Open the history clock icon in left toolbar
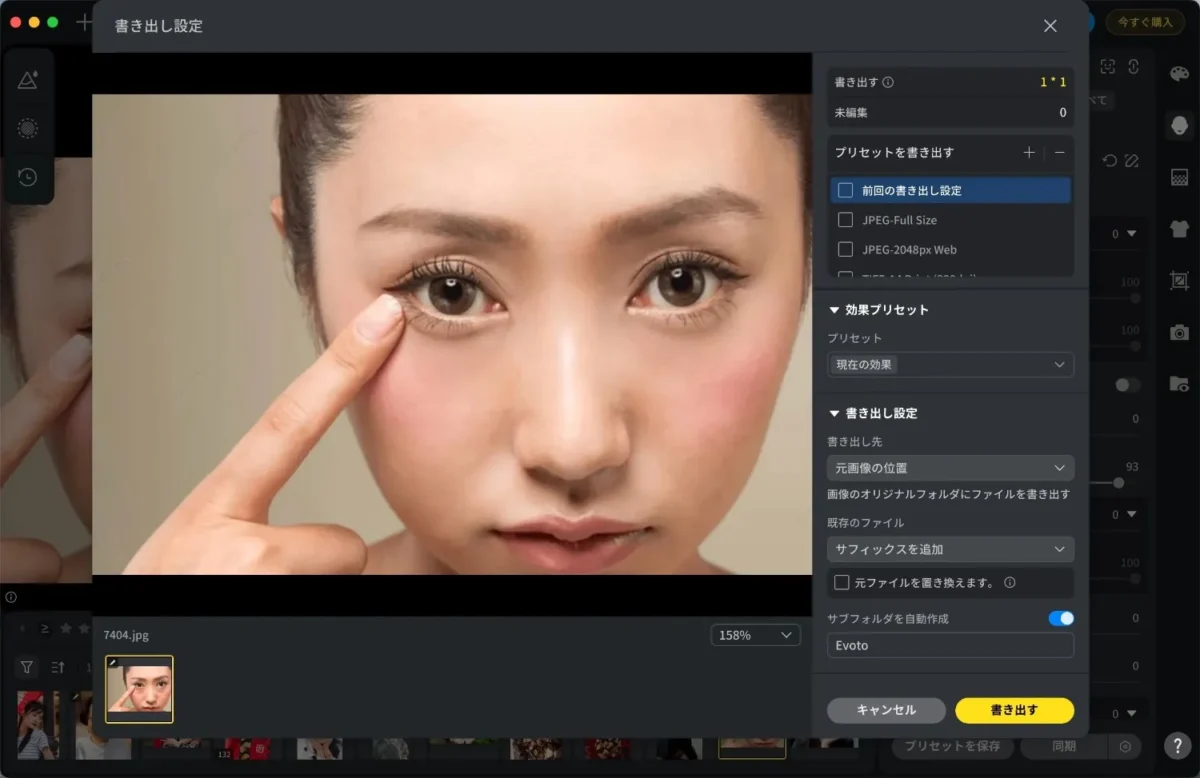This screenshot has height=778, width=1200. 28,177
